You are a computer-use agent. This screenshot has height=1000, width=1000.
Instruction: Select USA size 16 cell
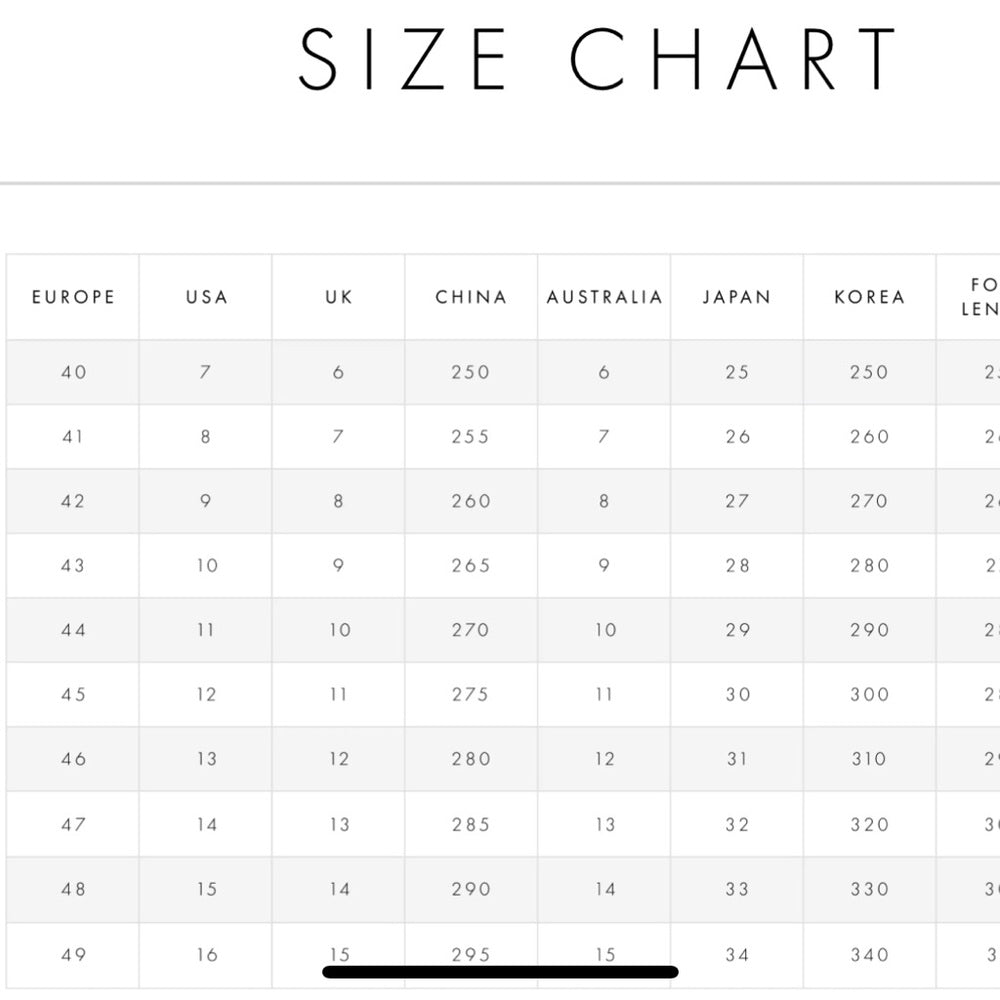pos(206,955)
